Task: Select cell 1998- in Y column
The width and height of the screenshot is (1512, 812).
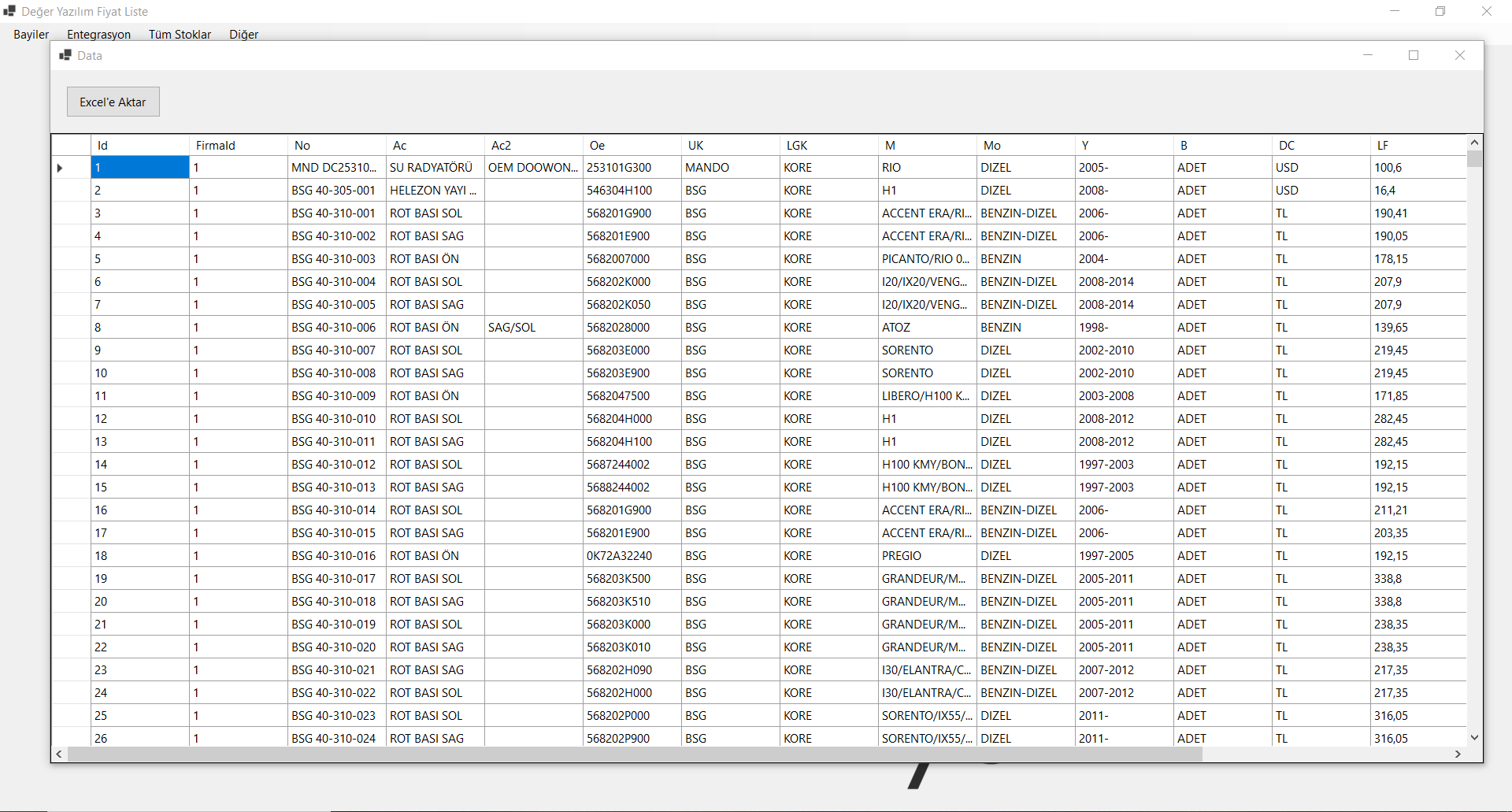Action: tap(1125, 327)
